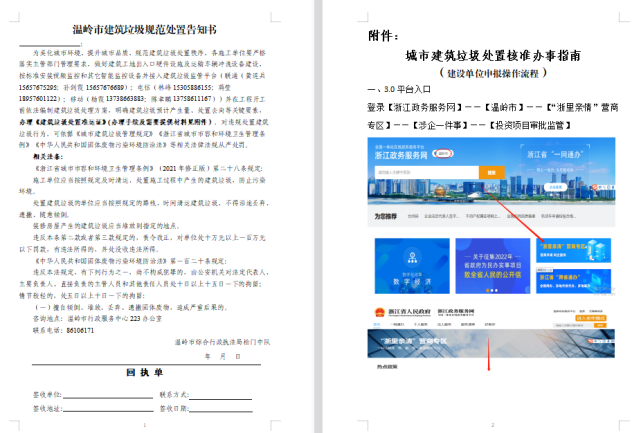Screen dimensions: 641x433
Task: Select the 为您推荐 section label
Action: tap(387, 215)
